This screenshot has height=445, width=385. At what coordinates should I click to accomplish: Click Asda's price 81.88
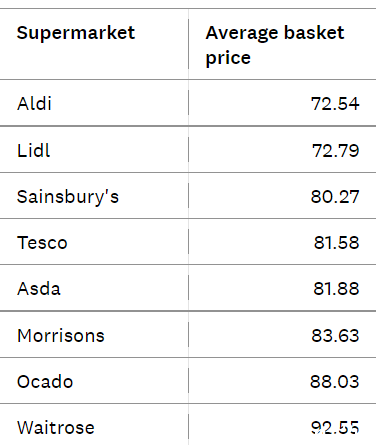coord(336,288)
